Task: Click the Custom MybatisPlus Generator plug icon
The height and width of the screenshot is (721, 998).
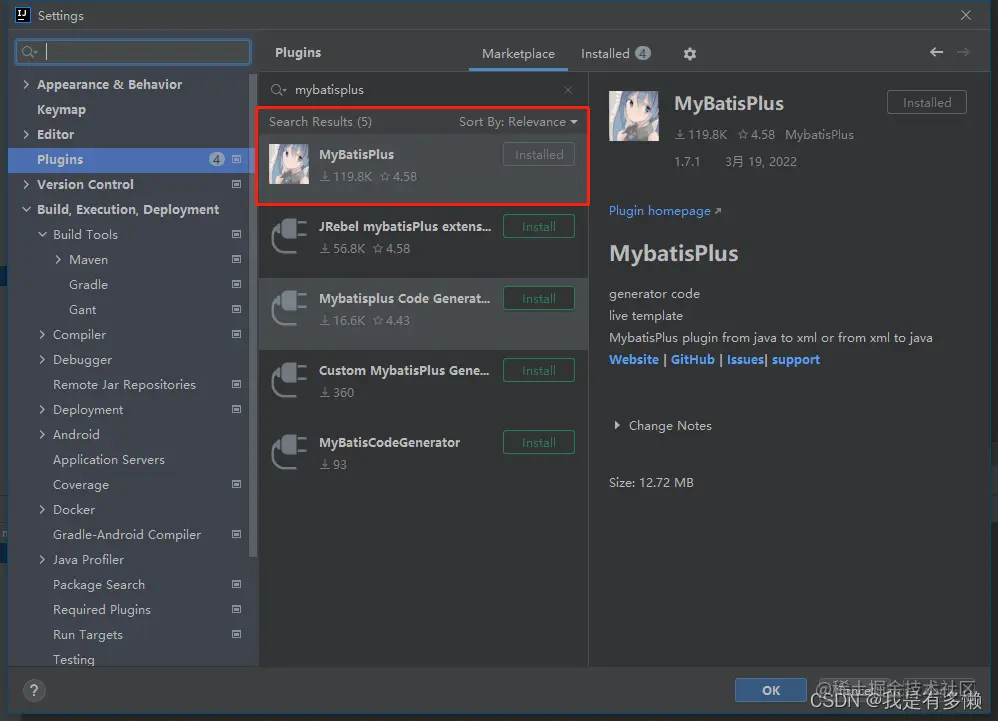Action: click(x=289, y=380)
